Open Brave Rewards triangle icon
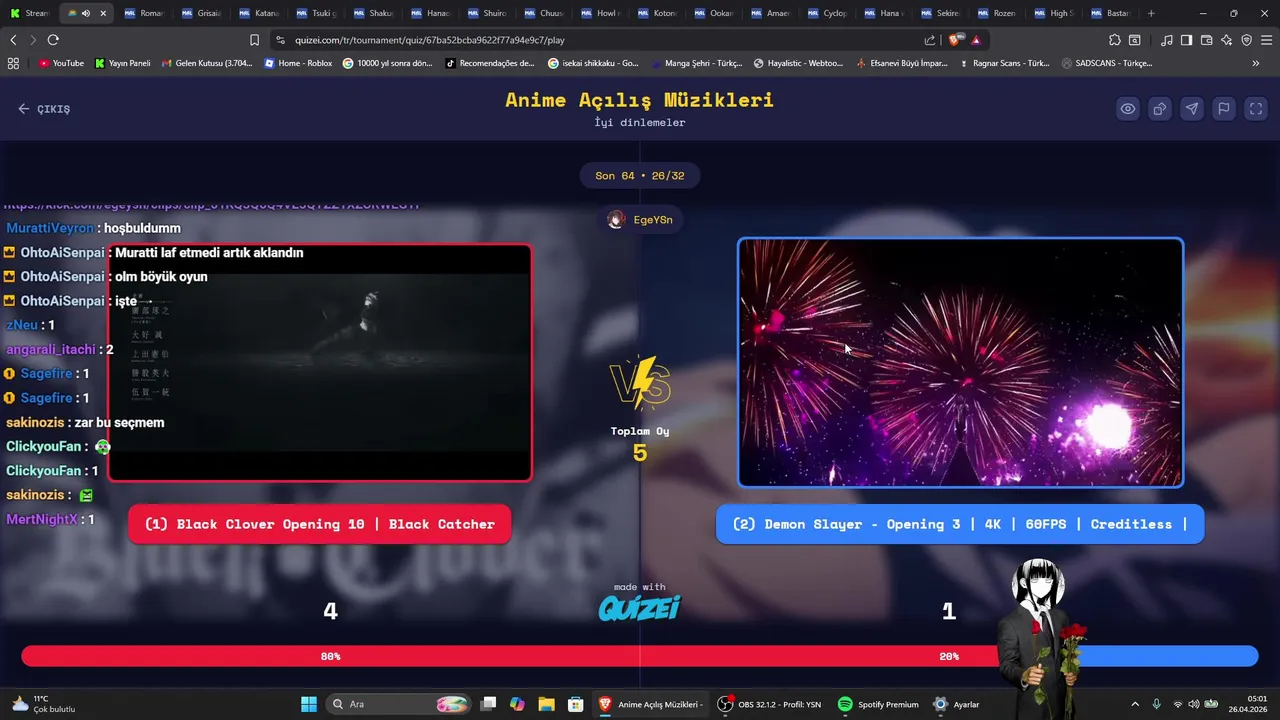 (976, 40)
